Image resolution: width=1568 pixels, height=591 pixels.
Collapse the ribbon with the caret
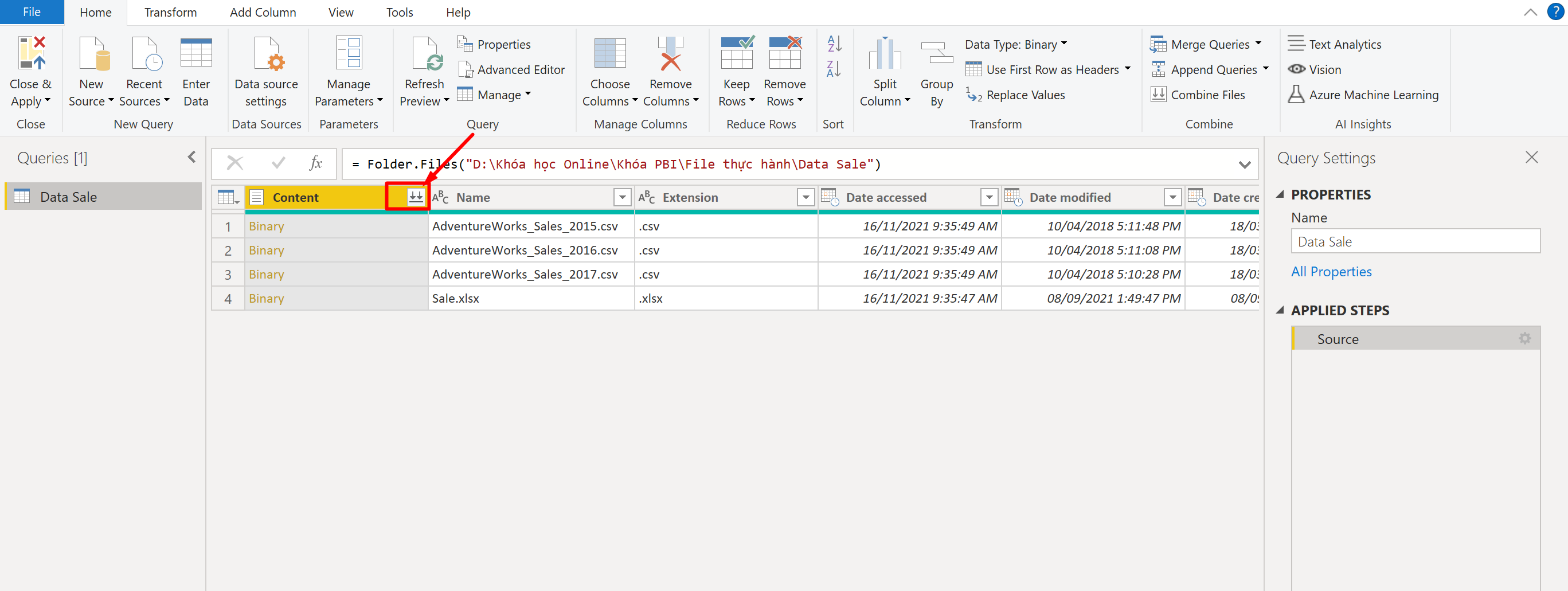tap(1530, 13)
